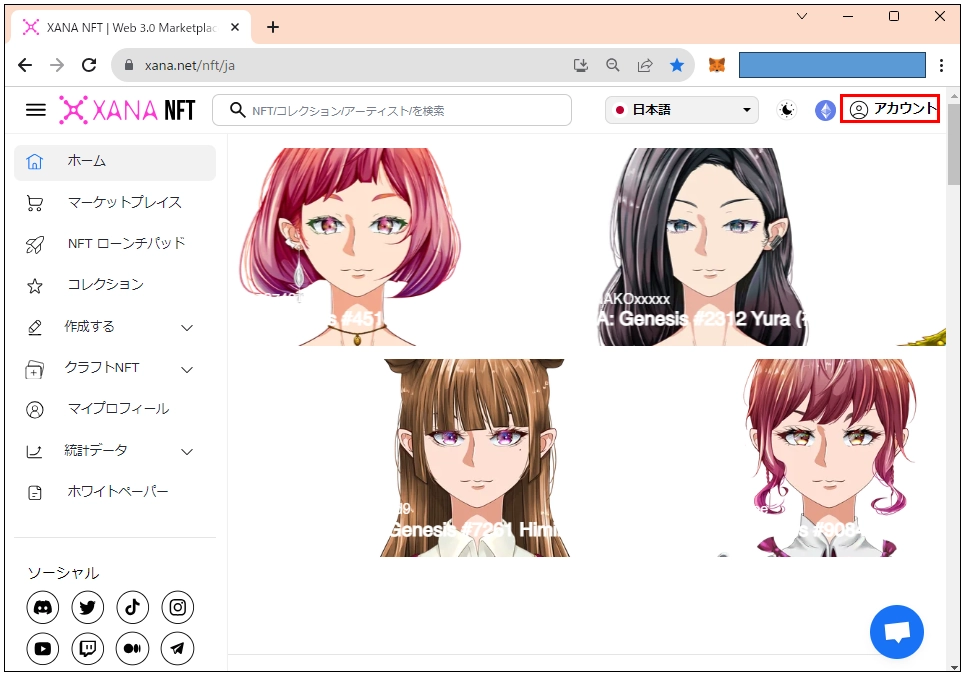Open the Telegram social link
Viewport: 964px width, 674px height.
178,648
